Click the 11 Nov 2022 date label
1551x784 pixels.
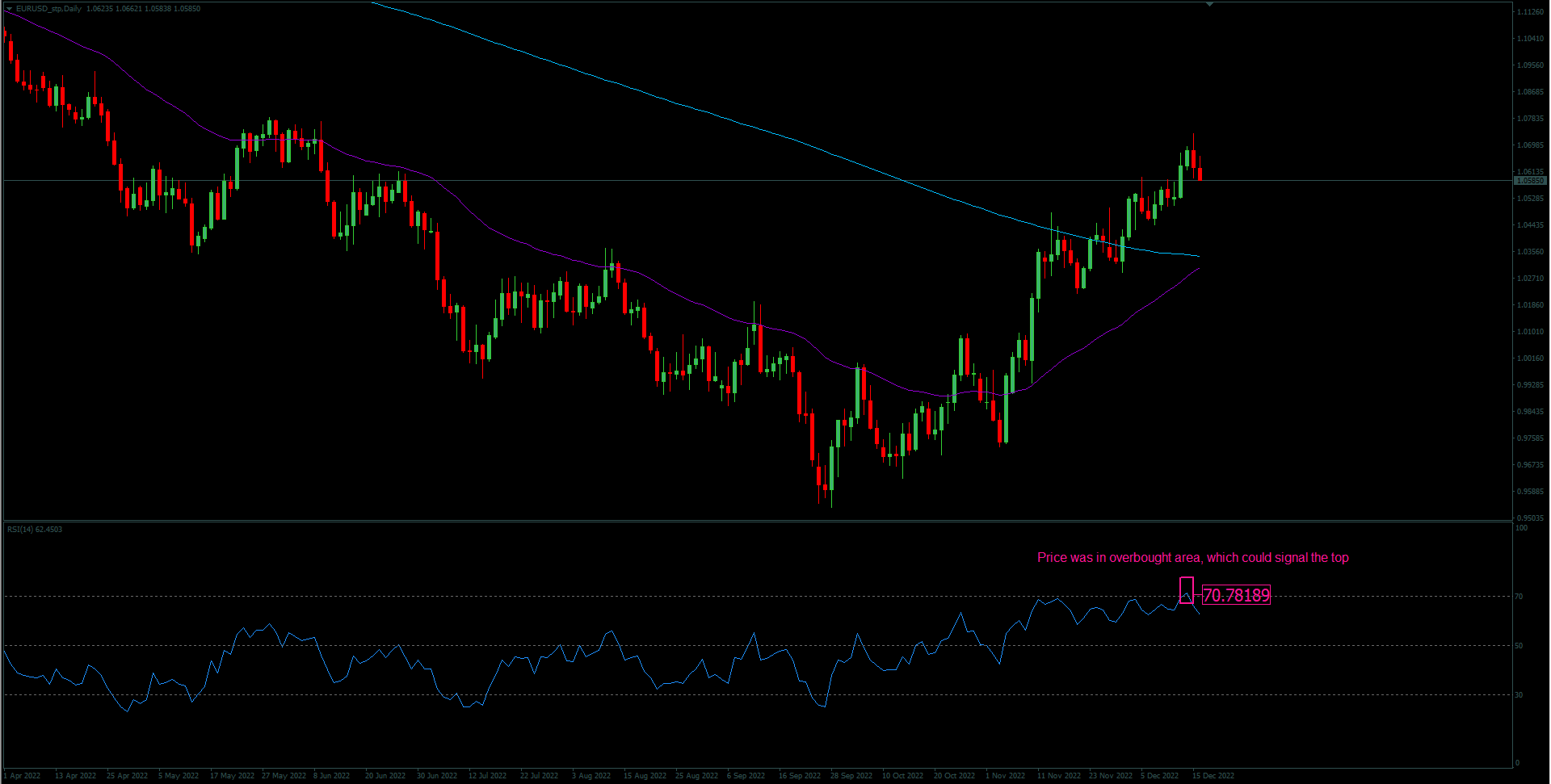coord(1058,776)
